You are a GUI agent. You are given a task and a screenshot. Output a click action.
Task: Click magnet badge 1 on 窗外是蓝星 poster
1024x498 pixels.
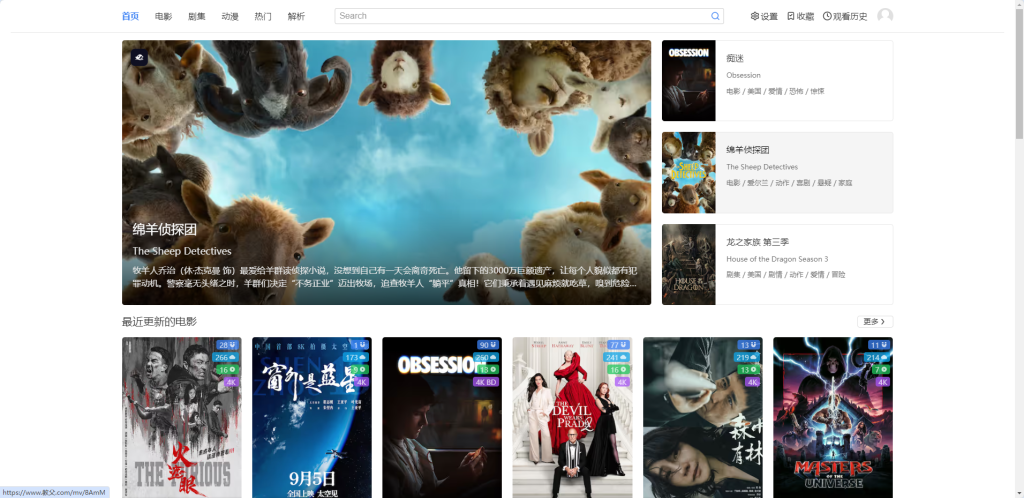point(360,345)
